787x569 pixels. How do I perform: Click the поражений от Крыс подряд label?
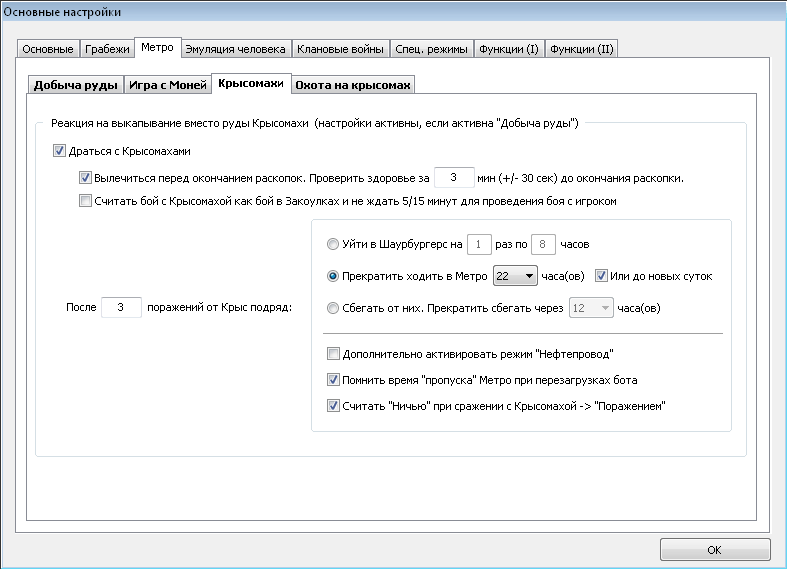pyautogui.click(x=219, y=307)
